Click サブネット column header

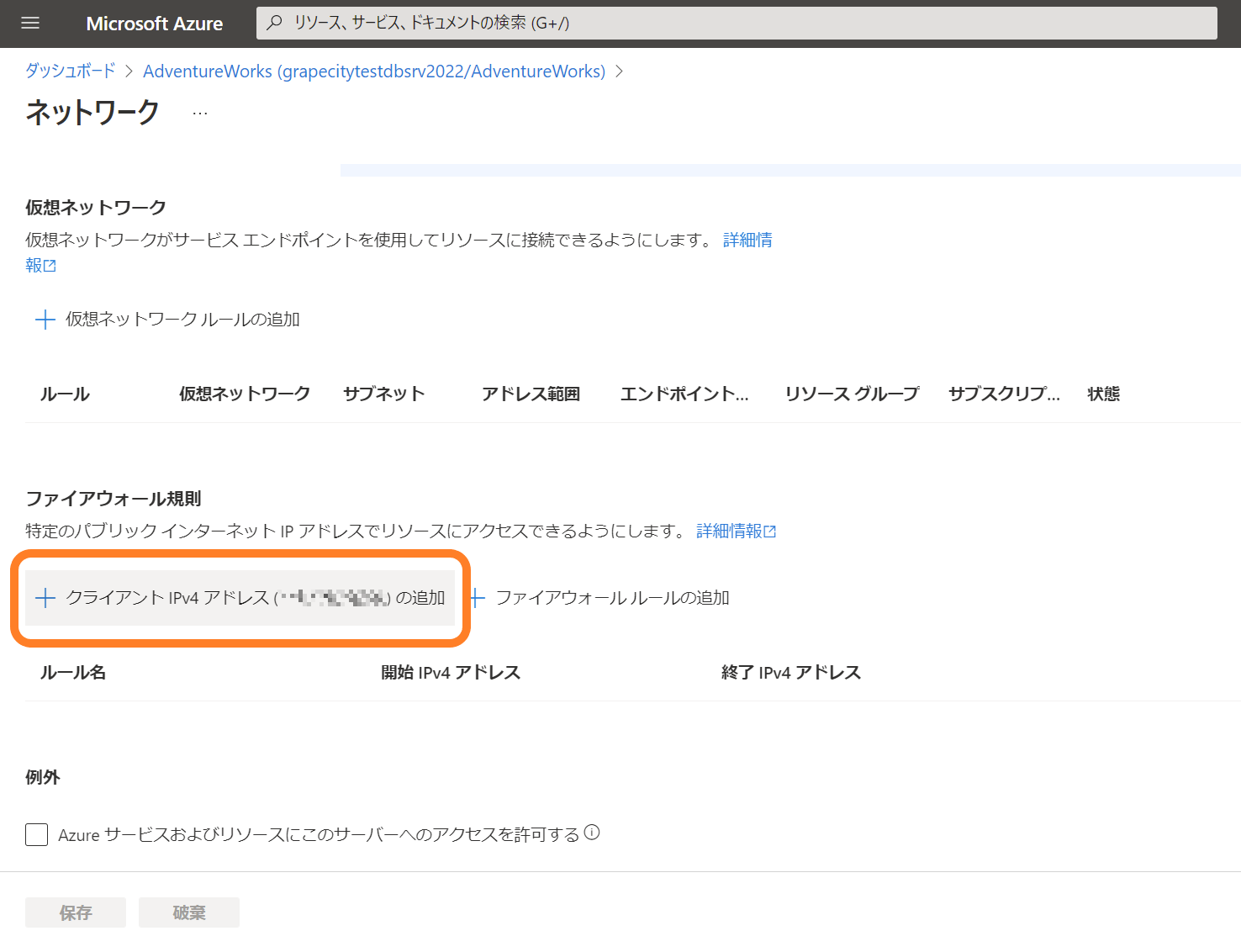384,394
